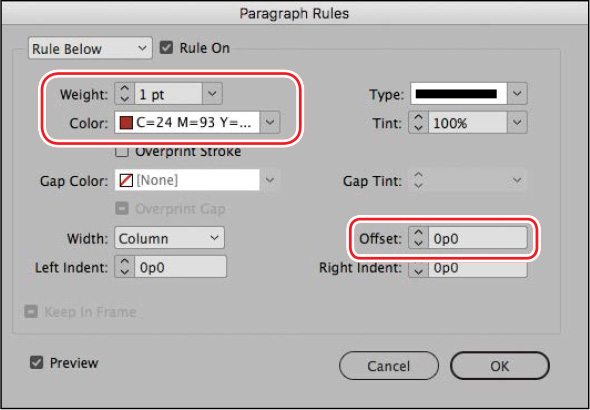This screenshot has height=410, width=590.
Task: Expand the Weight dropdown arrow
Action: point(213,94)
